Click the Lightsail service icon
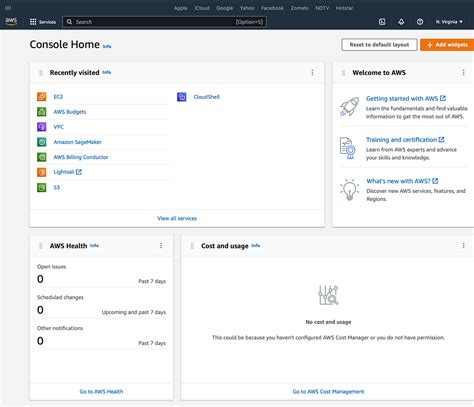 (42, 172)
